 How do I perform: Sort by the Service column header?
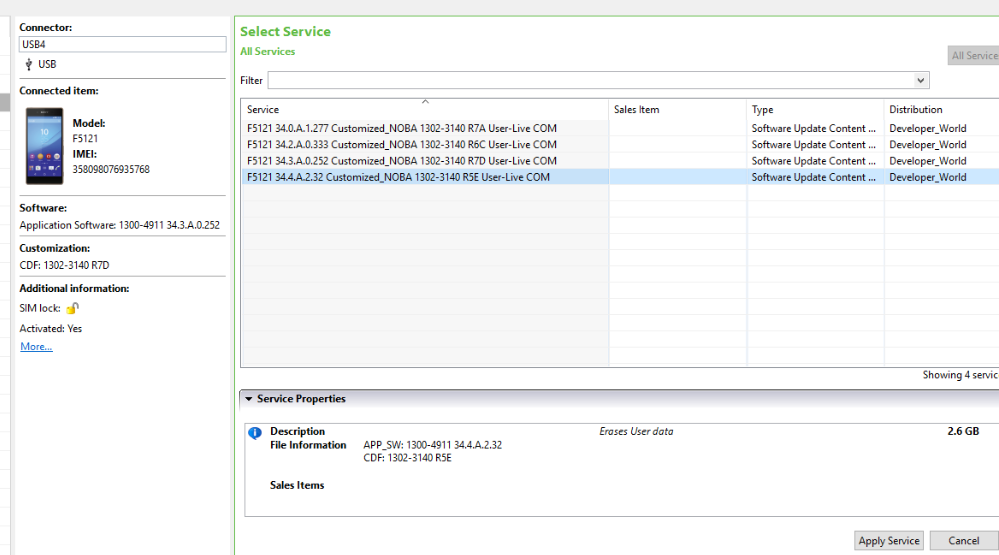pos(424,109)
